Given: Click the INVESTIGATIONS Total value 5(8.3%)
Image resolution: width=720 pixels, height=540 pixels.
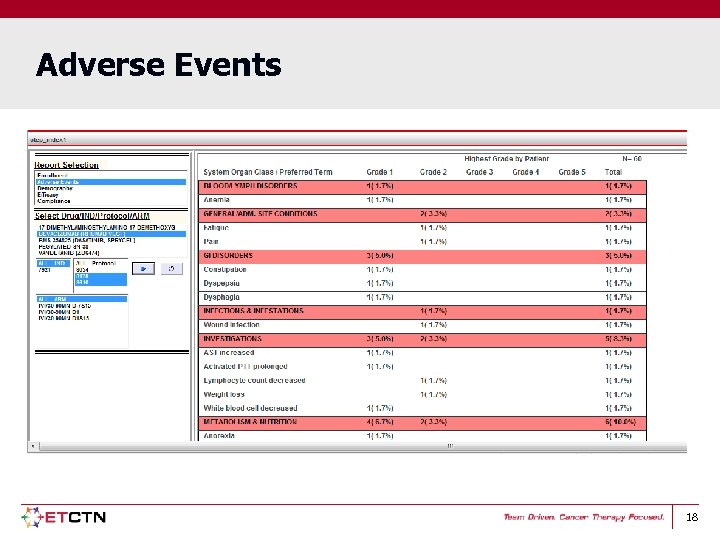Looking at the screenshot, I should (618, 339).
